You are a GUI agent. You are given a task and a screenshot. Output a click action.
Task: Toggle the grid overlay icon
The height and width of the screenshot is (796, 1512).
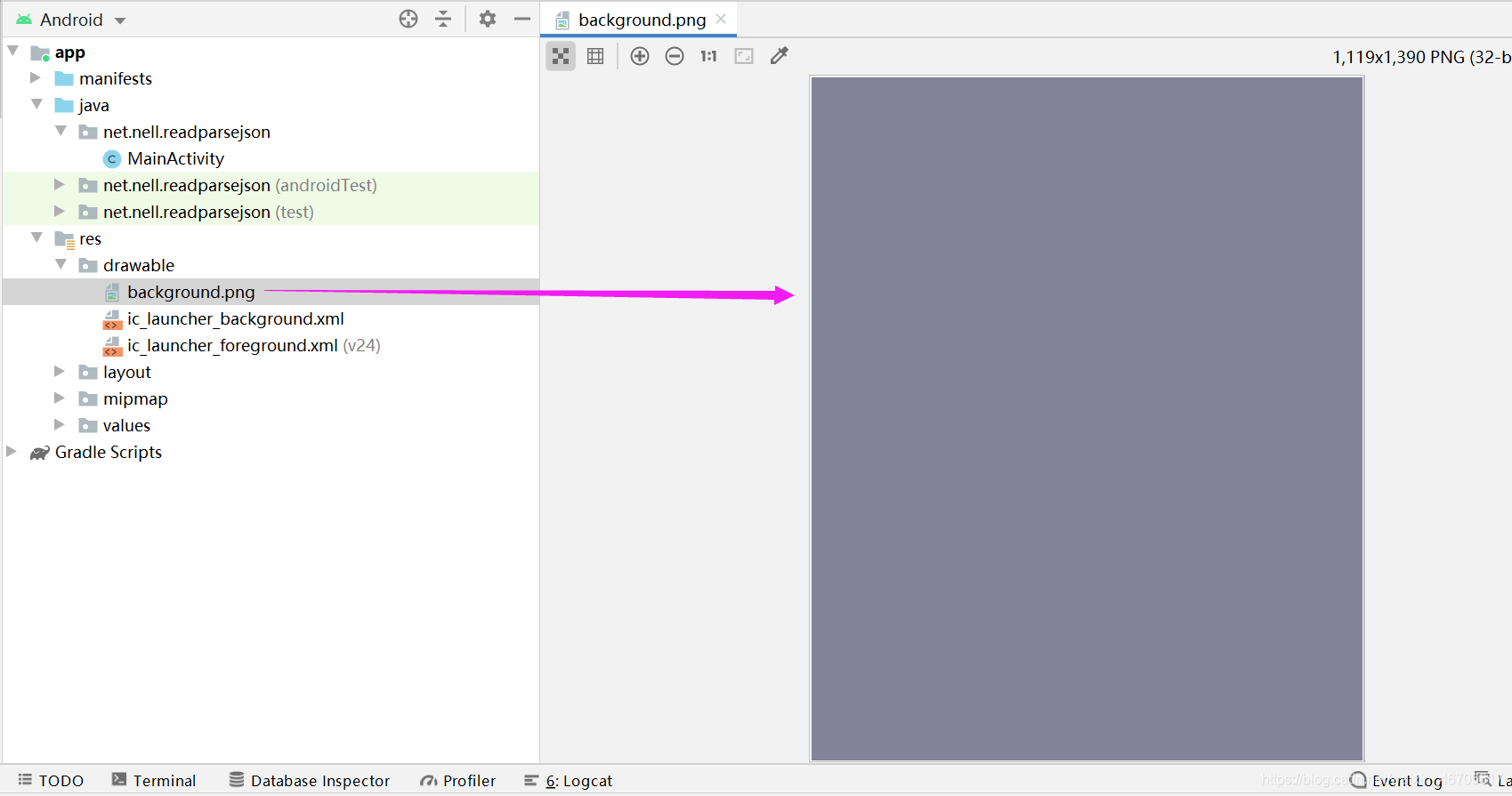pyautogui.click(x=595, y=56)
